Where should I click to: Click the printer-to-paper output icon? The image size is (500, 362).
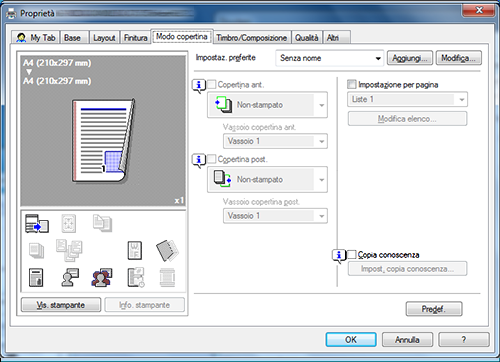click(x=37, y=223)
